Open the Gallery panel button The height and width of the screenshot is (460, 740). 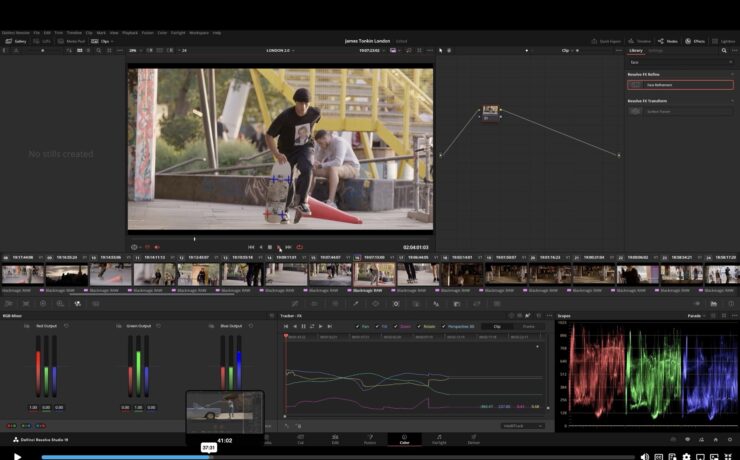point(16,42)
